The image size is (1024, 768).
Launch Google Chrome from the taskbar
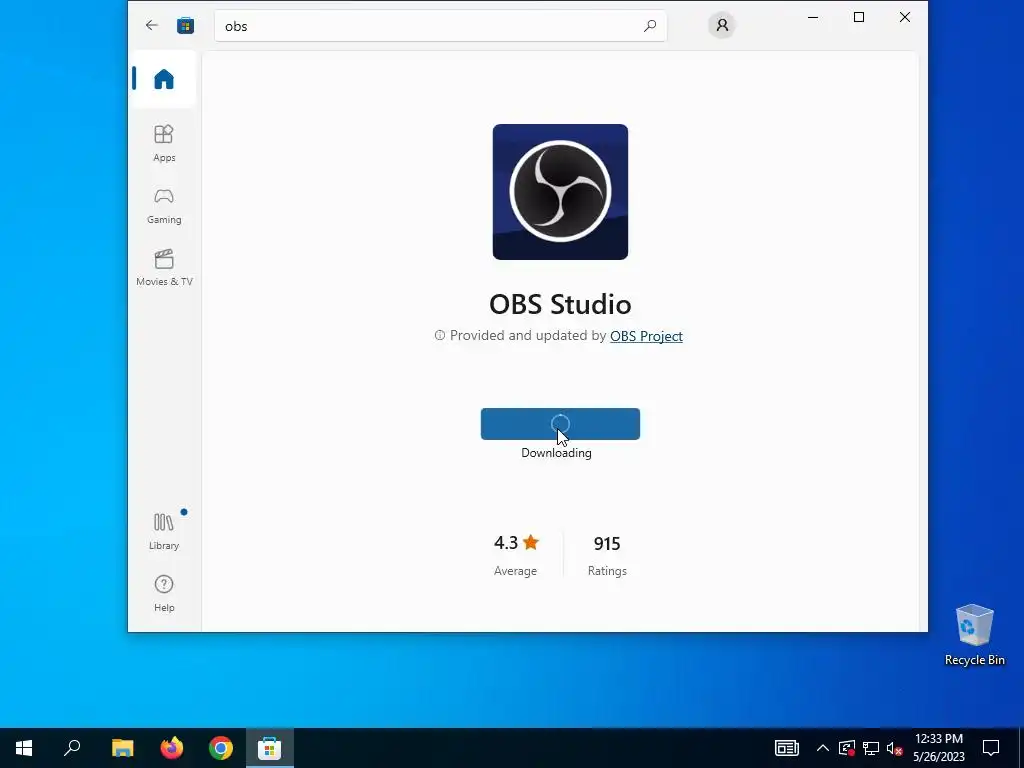pyautogui.click(x=221, y=748)
